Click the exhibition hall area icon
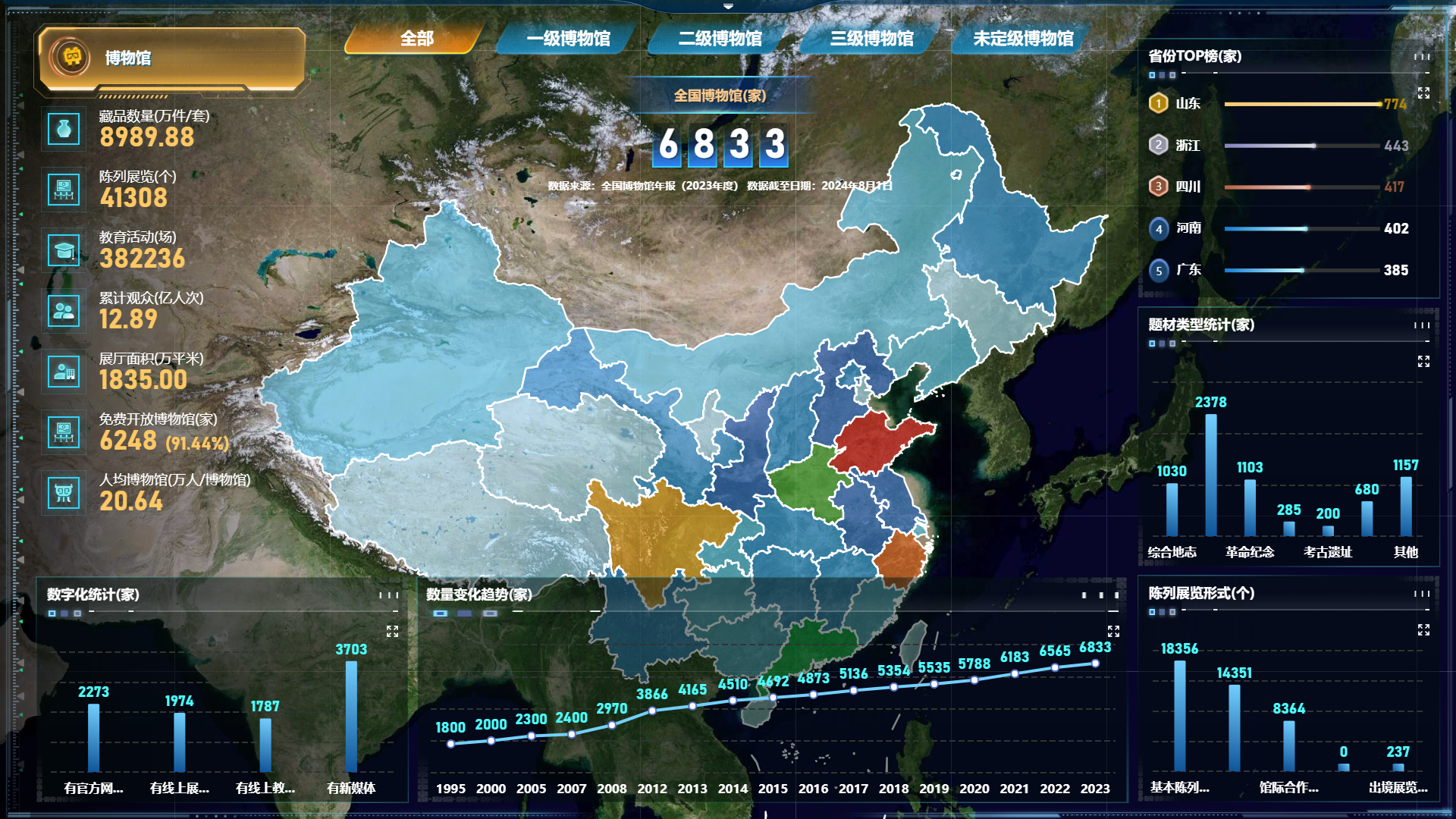Viewport: 1456px width, 819px height. [x=64, y=372]
